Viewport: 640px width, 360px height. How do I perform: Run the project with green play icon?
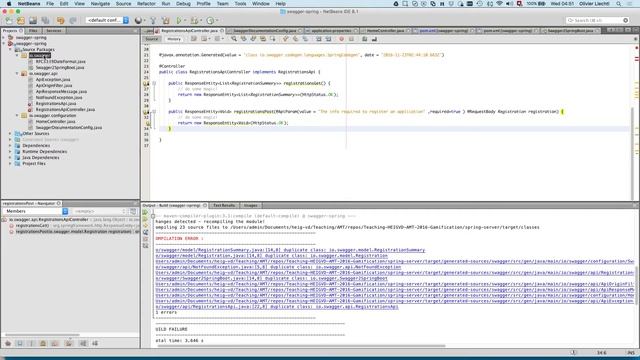(x=179, y=20)
